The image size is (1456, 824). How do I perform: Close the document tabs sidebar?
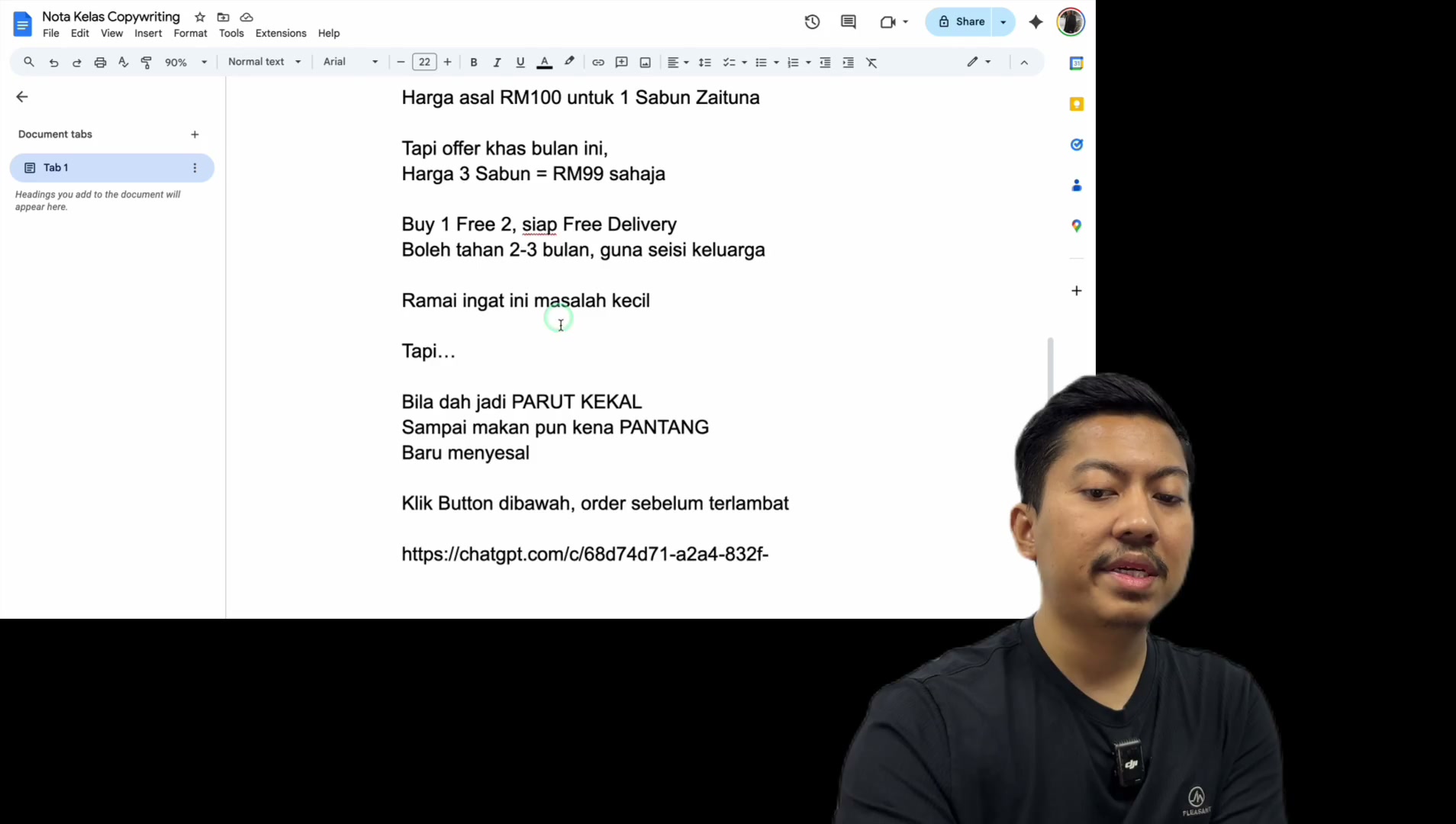pyautogui.click(x=21, y=97)
